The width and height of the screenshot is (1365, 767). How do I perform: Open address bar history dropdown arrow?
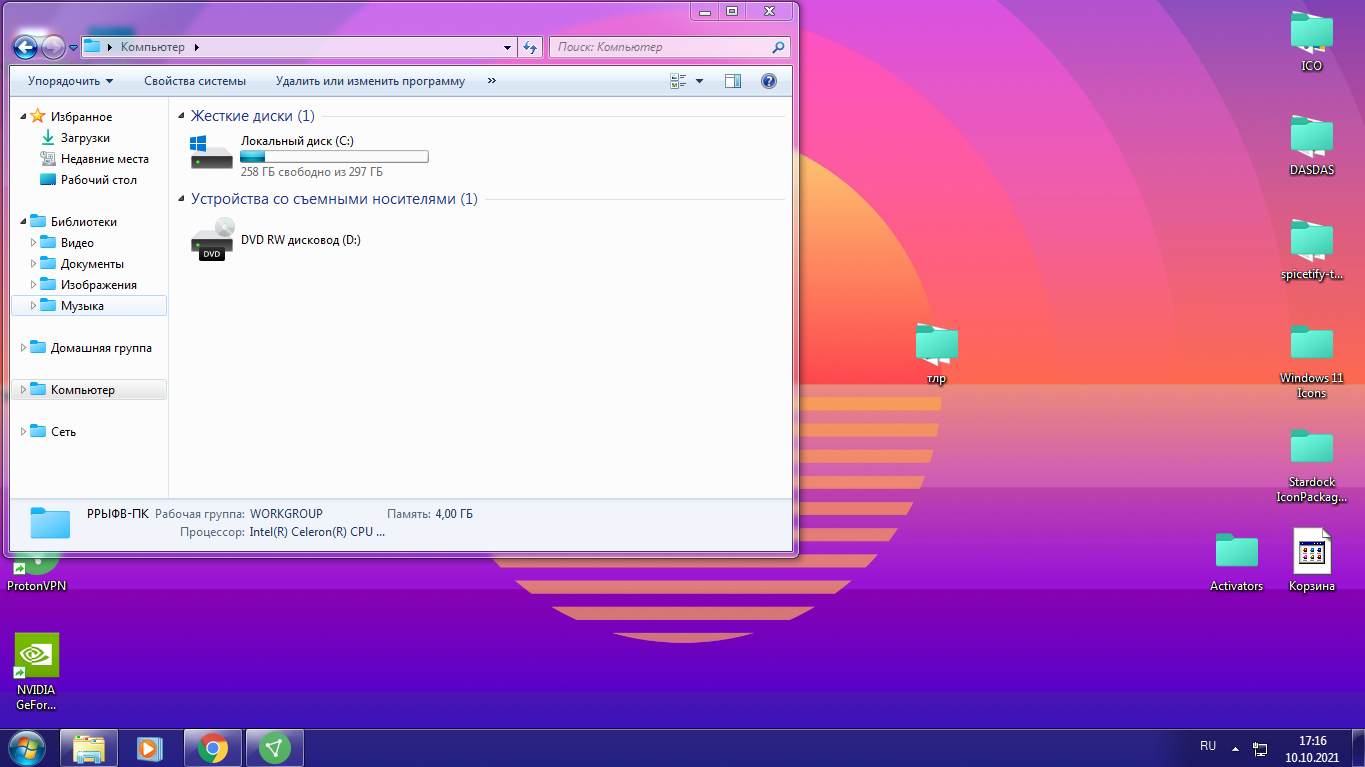[x=508, y=47]
